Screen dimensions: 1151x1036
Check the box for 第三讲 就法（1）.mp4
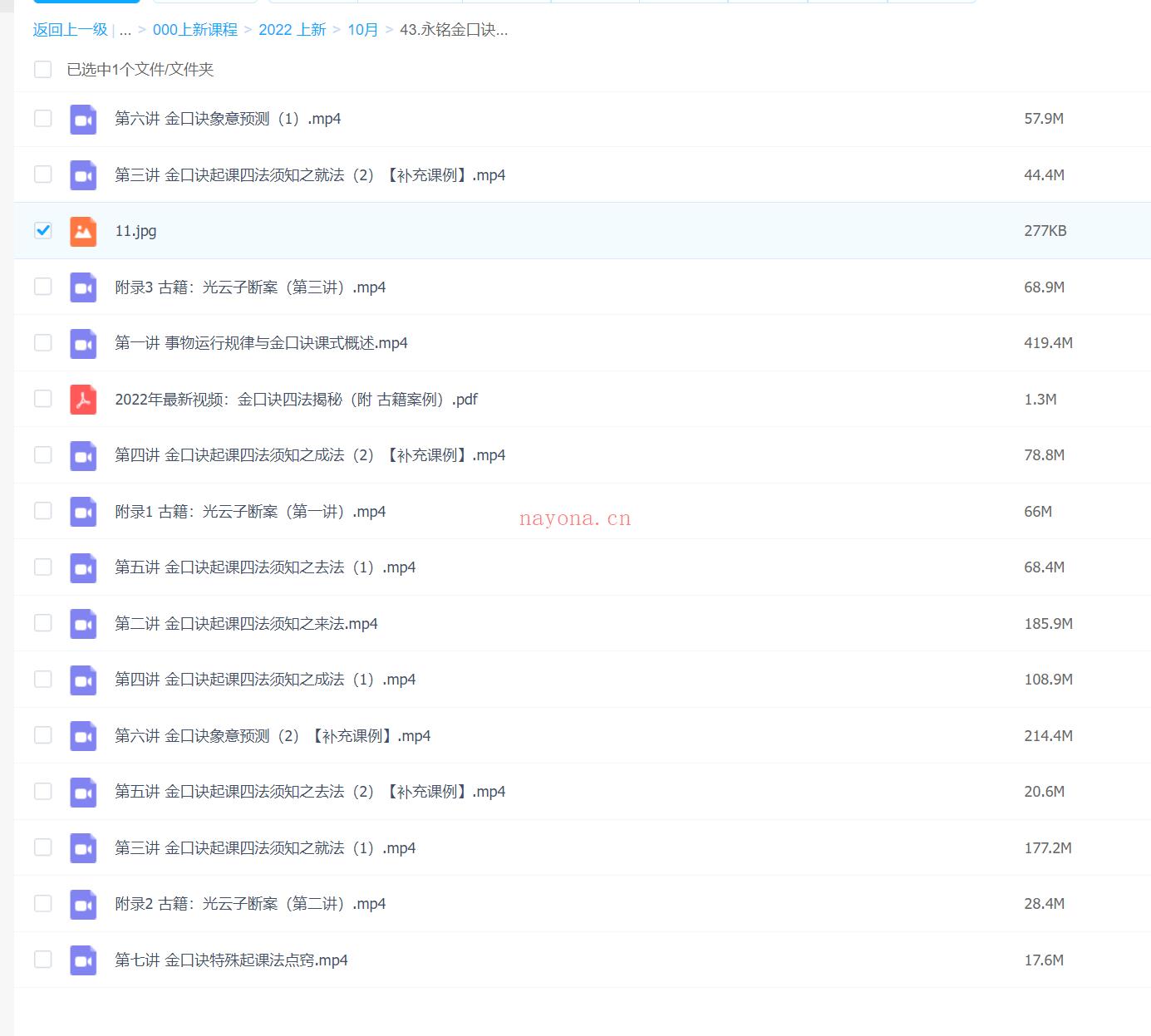(43, 847)
